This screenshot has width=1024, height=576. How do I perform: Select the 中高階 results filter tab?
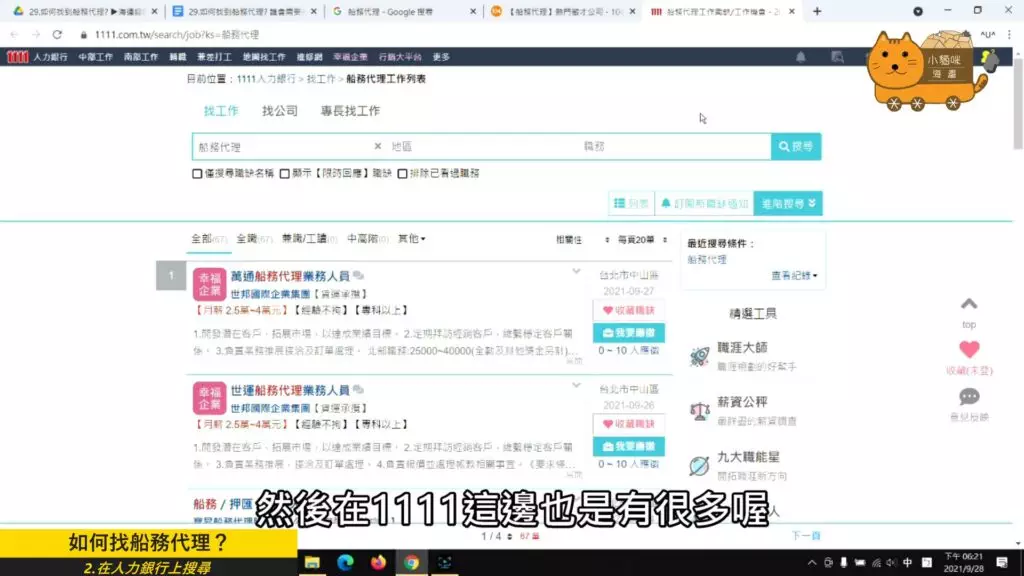tap(368, 239)
